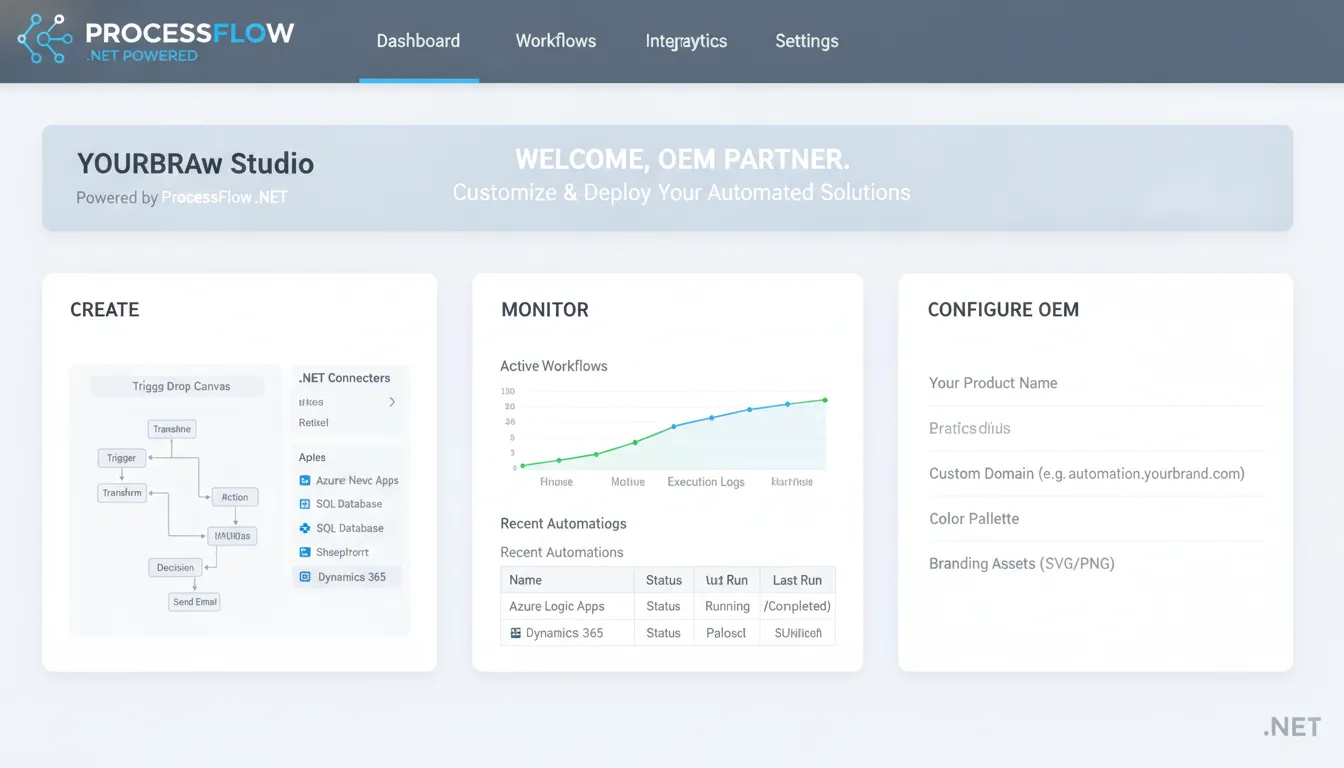1344x768 pixels.
Task: Click the Trigg Drop Canvas header bar
Action: point(177,386)
